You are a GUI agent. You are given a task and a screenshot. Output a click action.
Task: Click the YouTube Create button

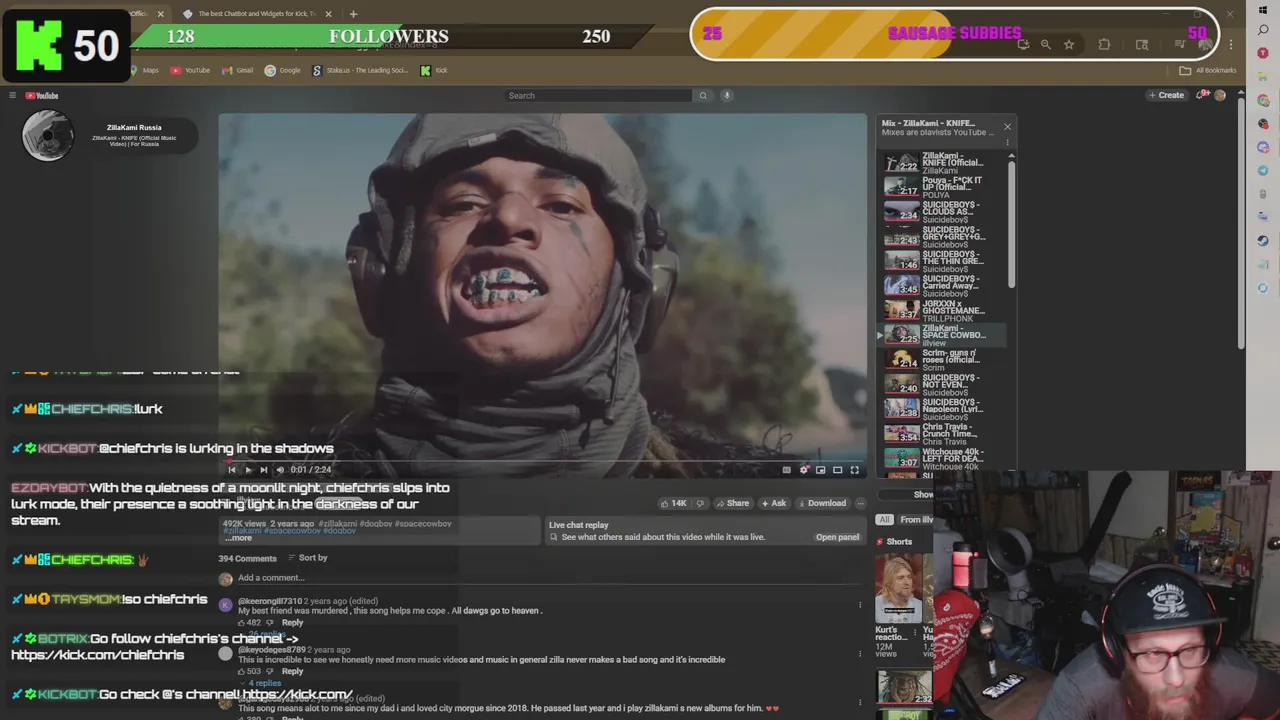coord(1166,96)
